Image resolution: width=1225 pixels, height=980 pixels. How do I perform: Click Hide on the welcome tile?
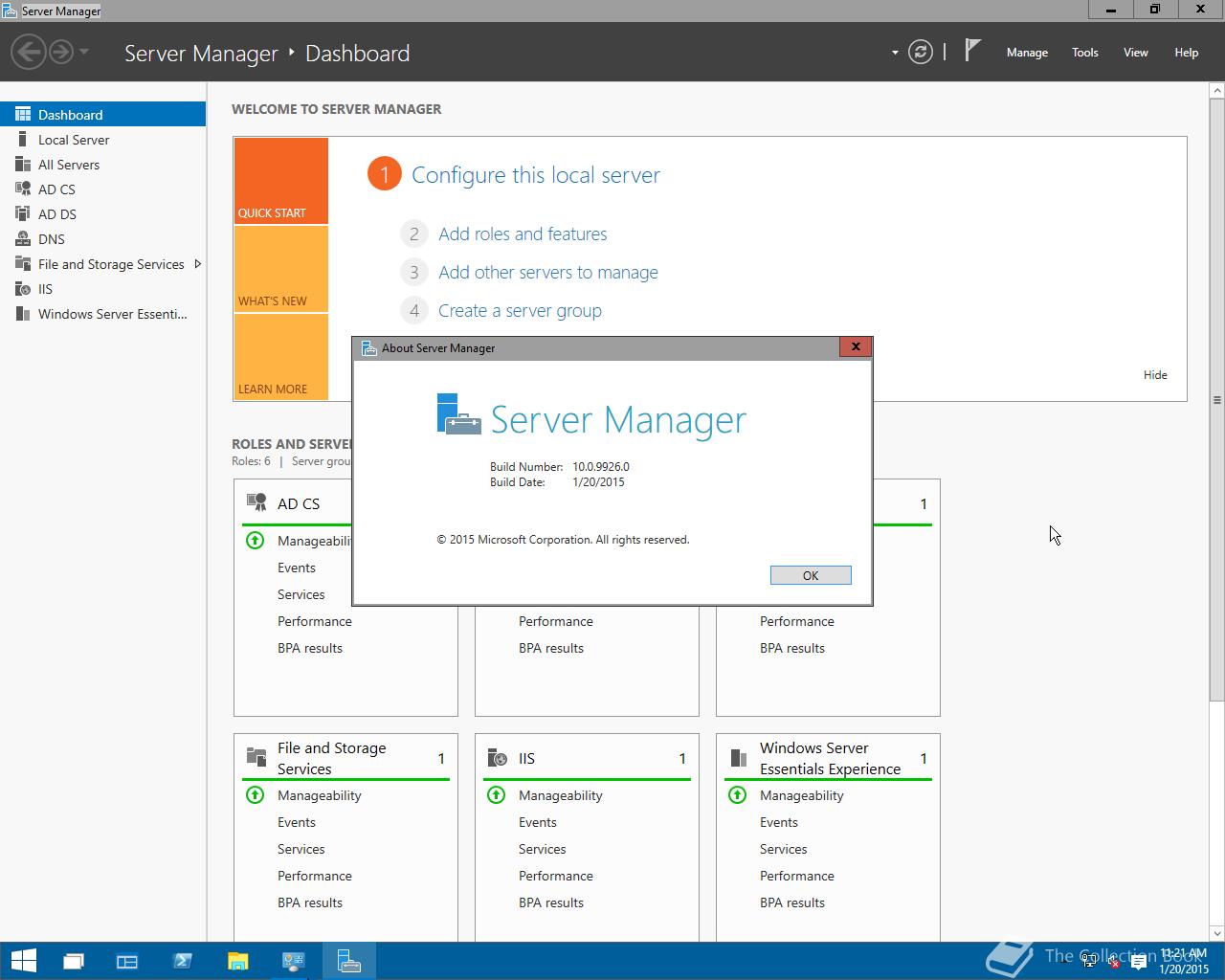pos(1155,374)
